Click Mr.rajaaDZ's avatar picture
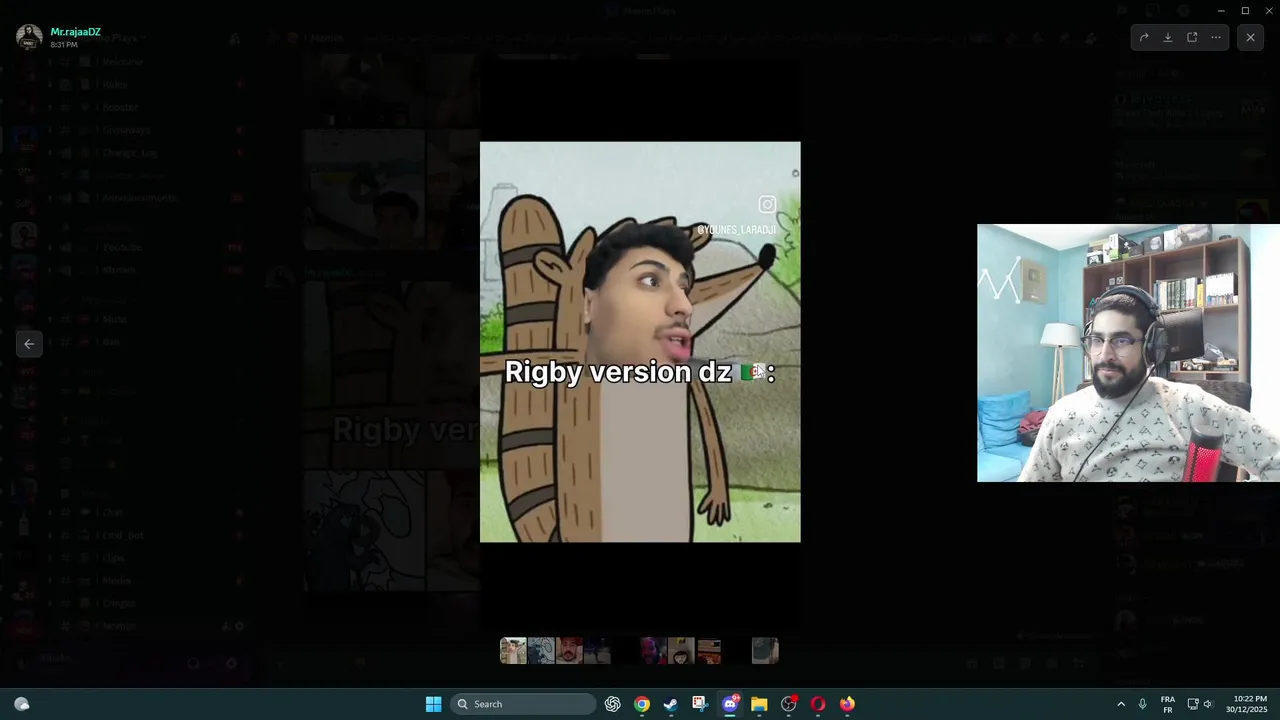1280x720 pixels. [x=29, y=37]
